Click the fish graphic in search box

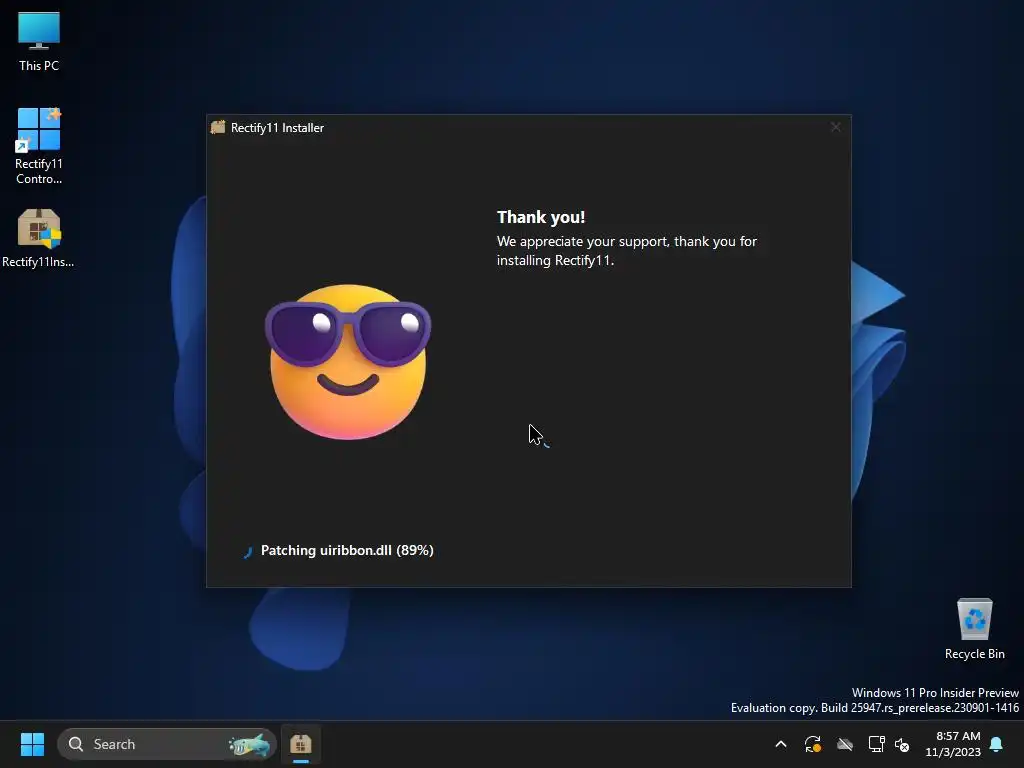(x=249, y=744)
